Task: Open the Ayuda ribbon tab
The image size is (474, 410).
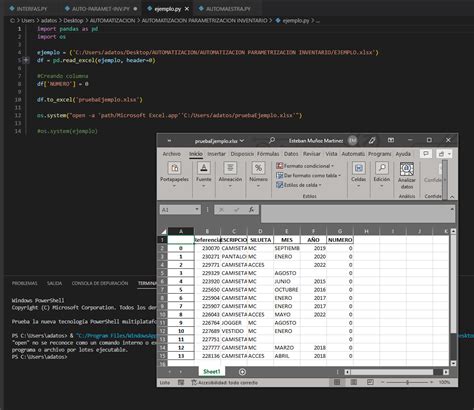Action: (403, 154)
